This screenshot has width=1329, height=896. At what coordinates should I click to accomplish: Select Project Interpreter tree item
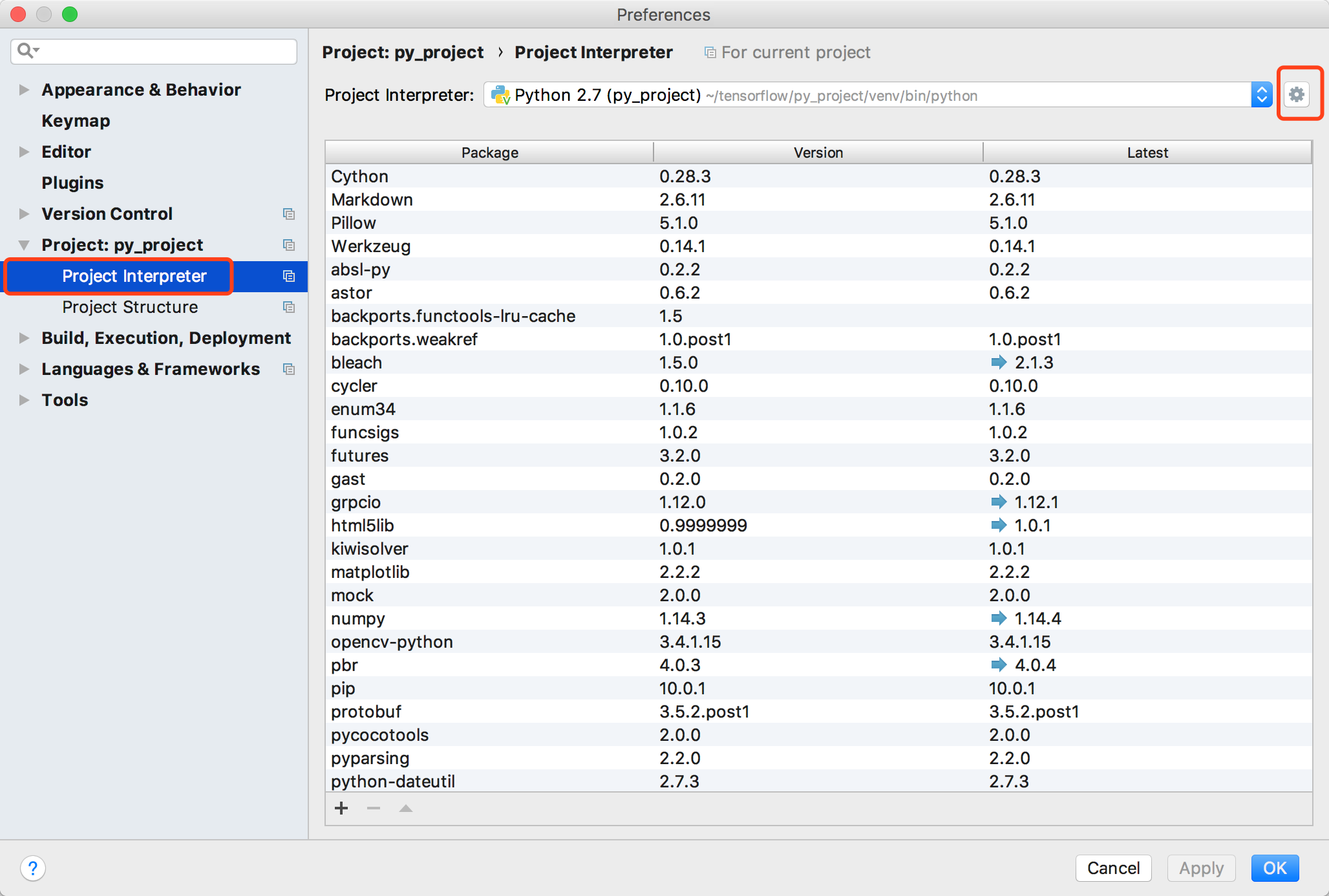click(134, 276)
